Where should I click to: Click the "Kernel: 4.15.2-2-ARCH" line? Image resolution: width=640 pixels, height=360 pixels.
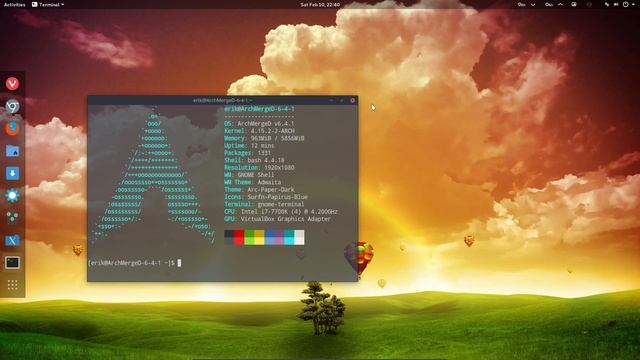tap(259, 131)
